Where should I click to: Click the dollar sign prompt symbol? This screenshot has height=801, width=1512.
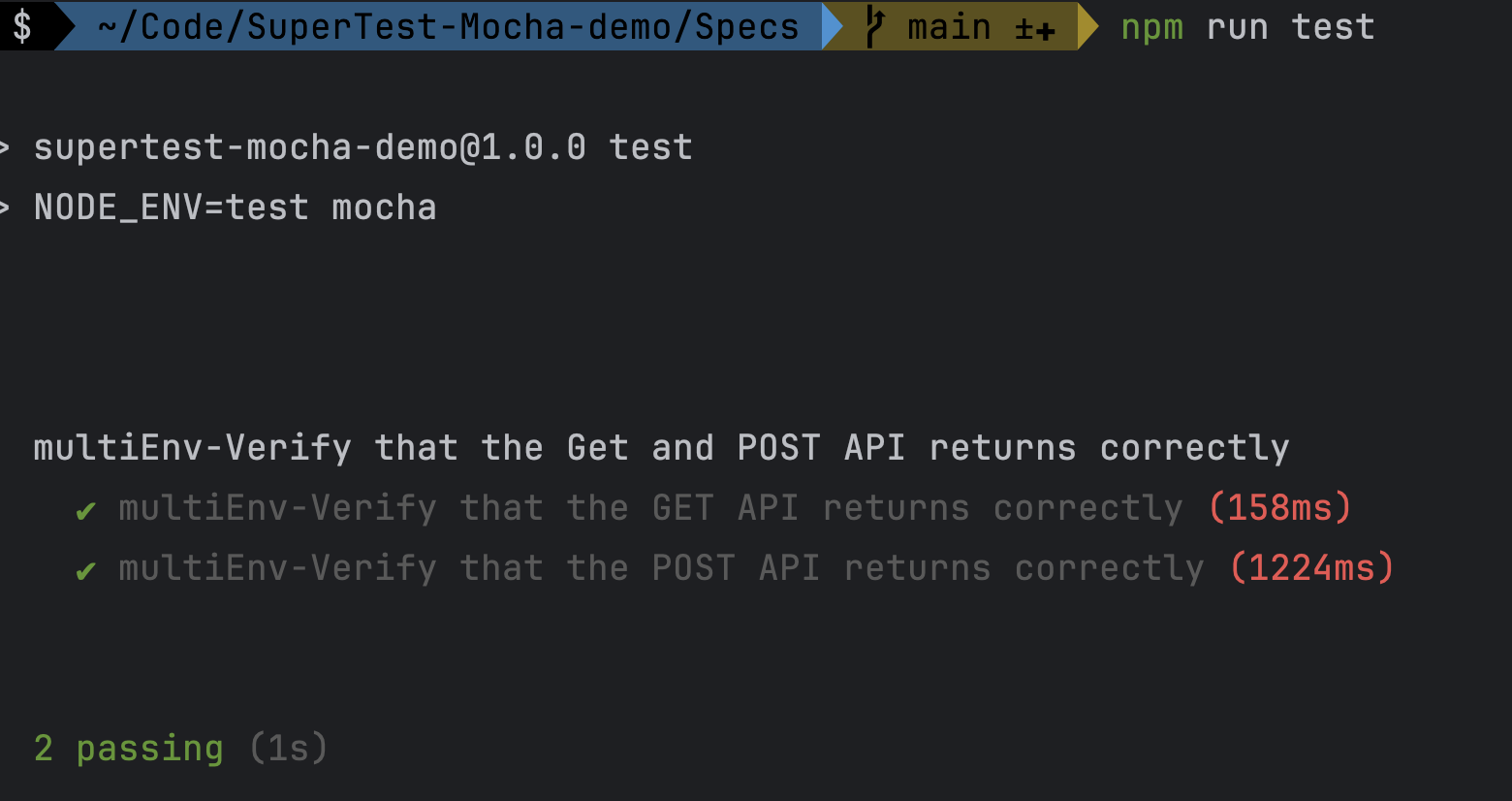[22, 26]
